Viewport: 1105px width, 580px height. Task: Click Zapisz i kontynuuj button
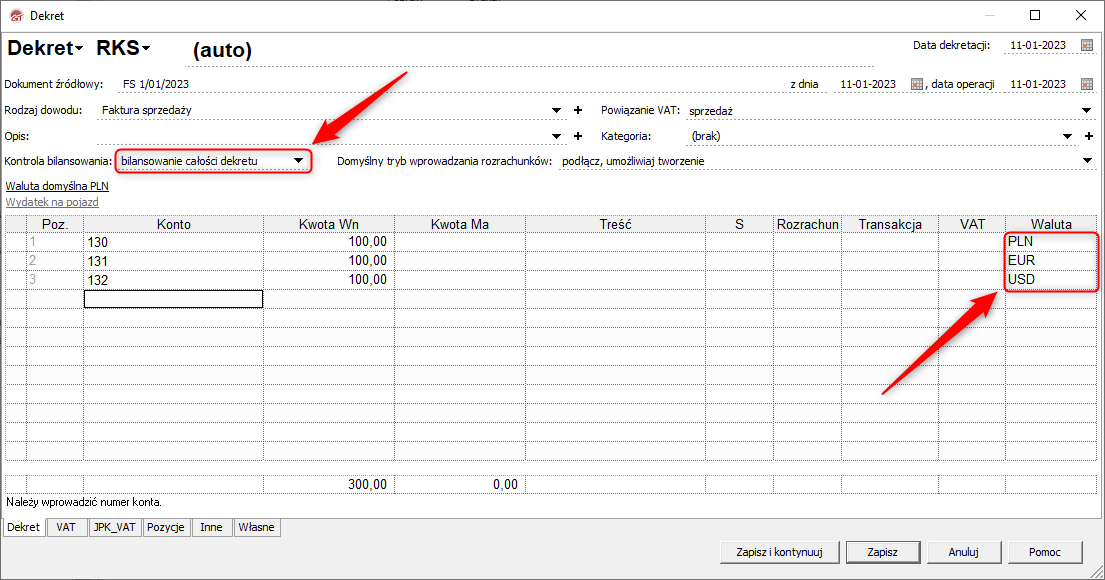click(x=779, y=552)
